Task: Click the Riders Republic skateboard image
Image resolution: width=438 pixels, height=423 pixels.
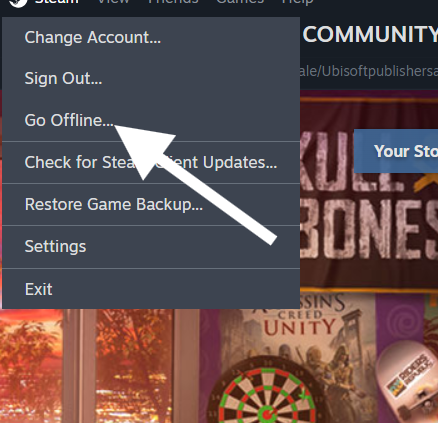Action: coord(409,379)
